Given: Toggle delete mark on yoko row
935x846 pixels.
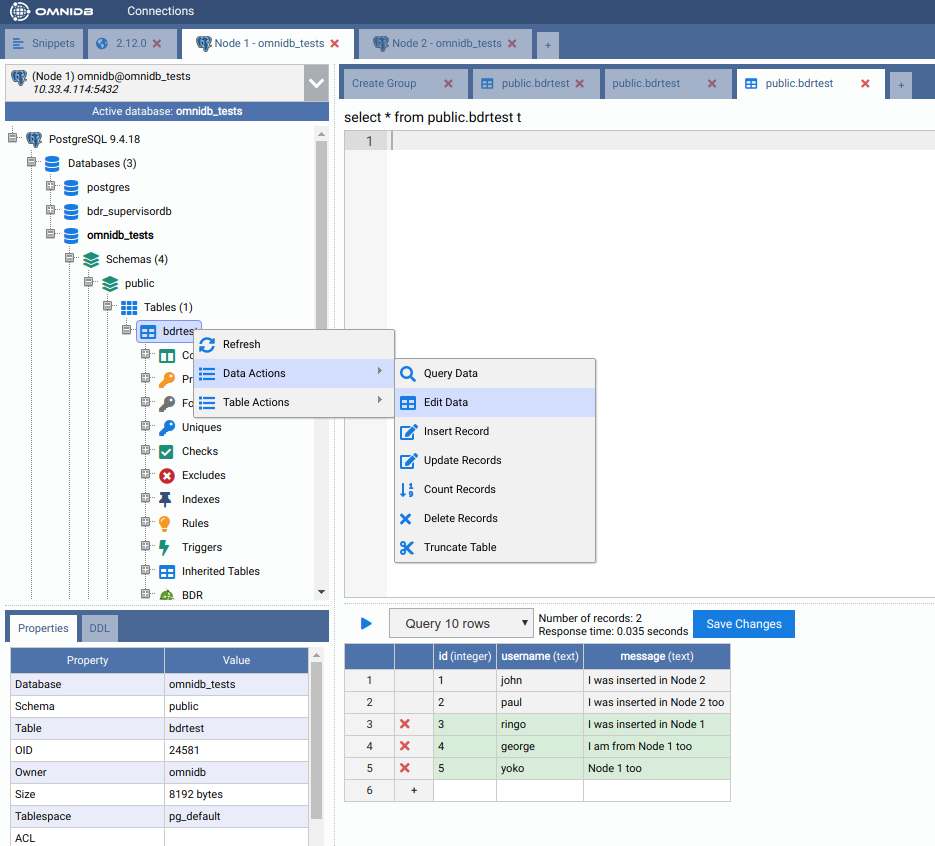Looking at the screenshot, I should [405, 768].
